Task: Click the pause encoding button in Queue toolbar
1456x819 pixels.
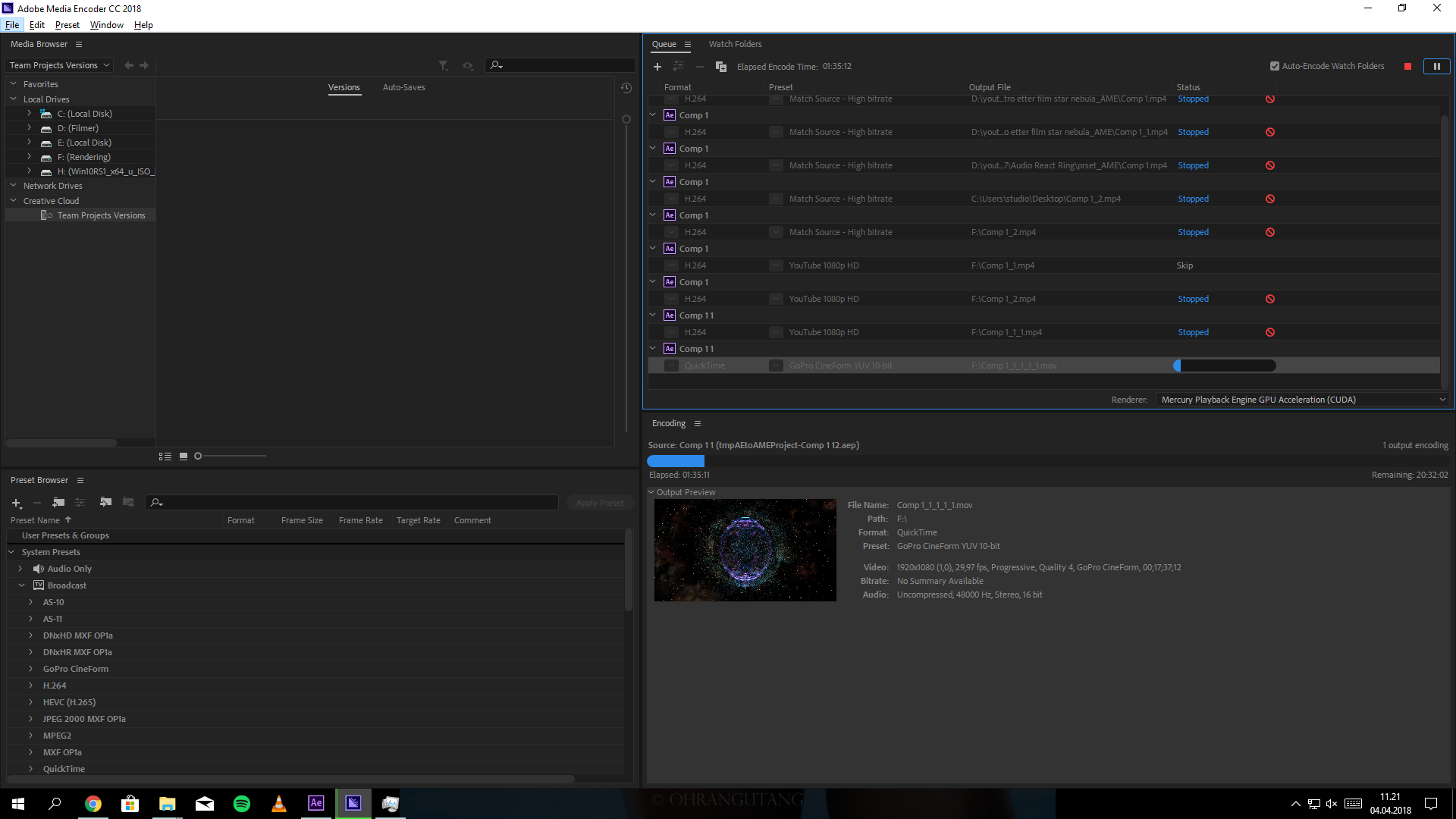Action: [1437, 66]
